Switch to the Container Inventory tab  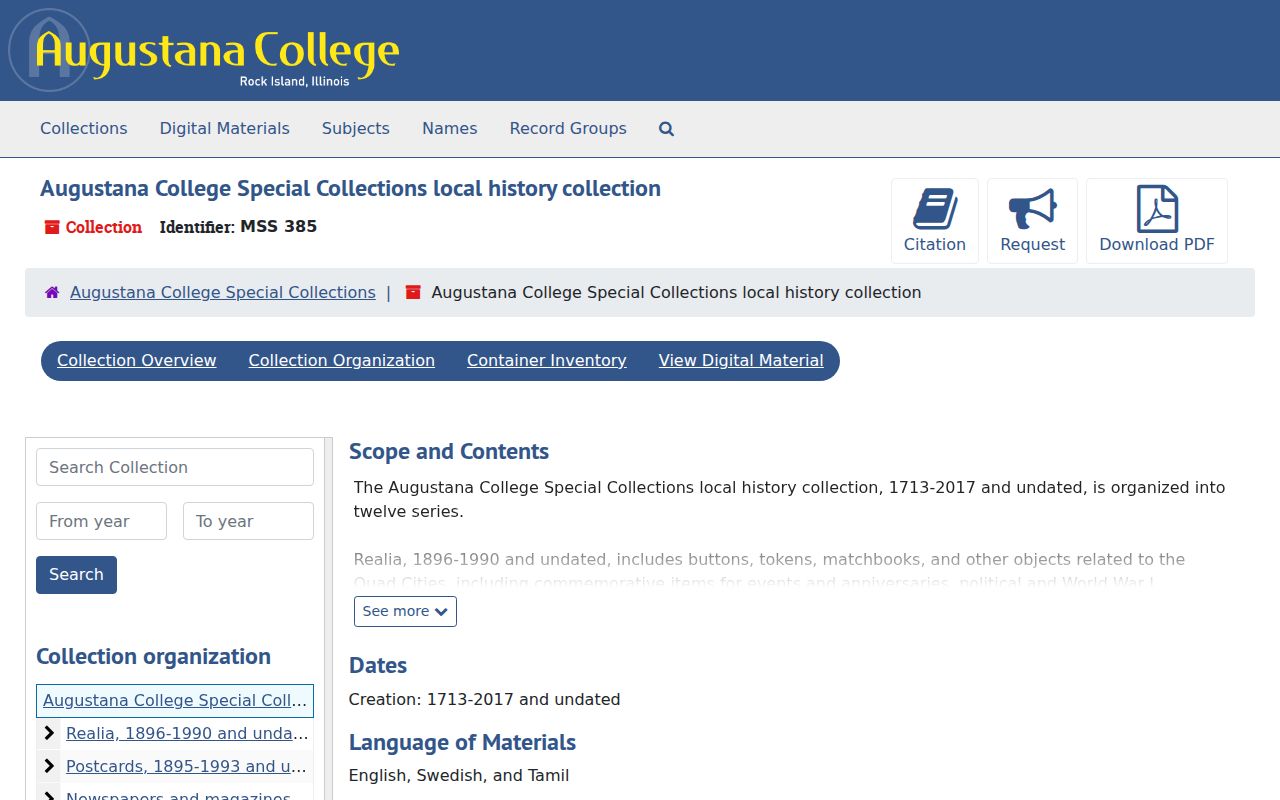click(547, 361)
